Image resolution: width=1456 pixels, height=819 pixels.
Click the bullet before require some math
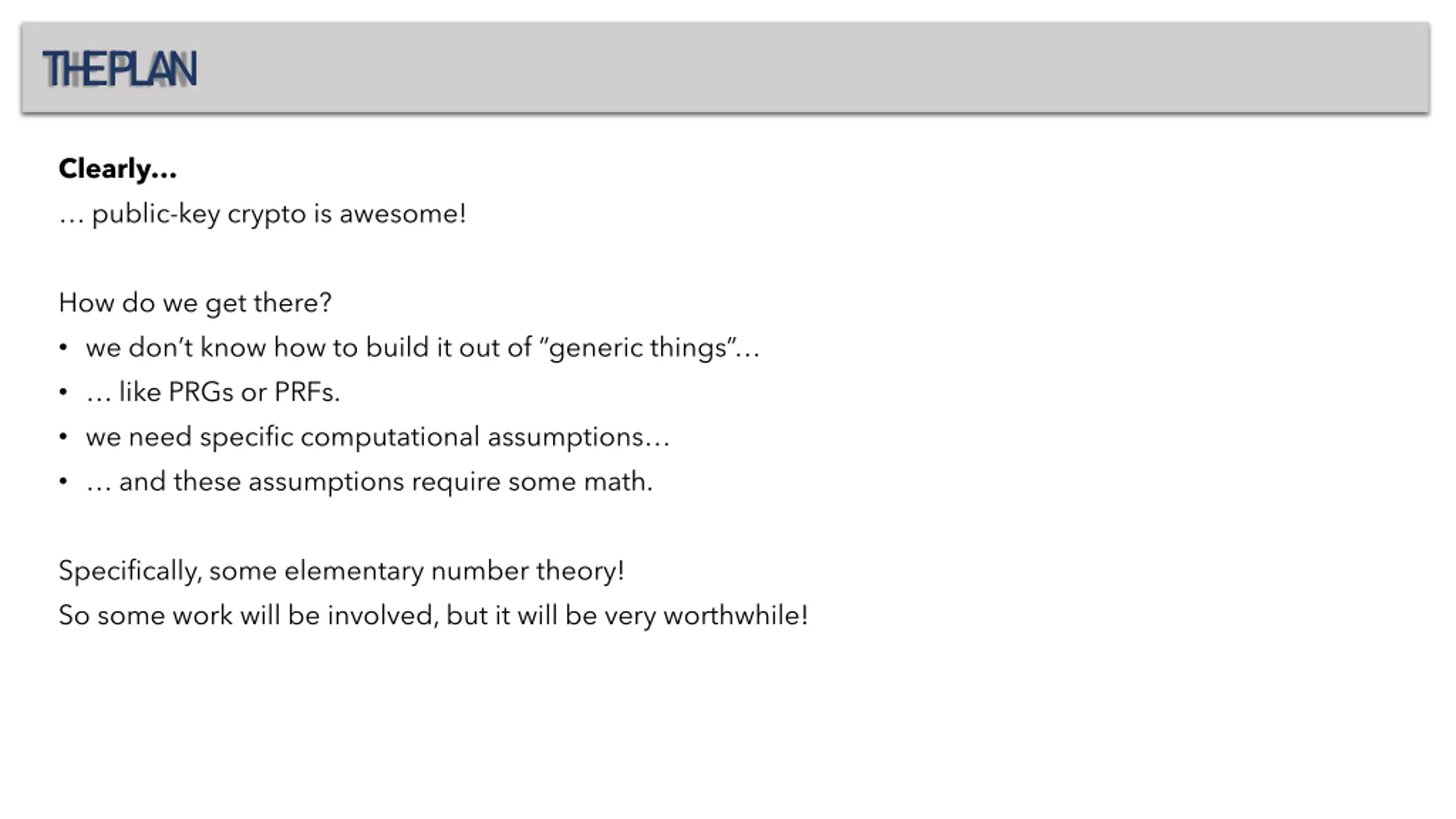click(63, 482)
